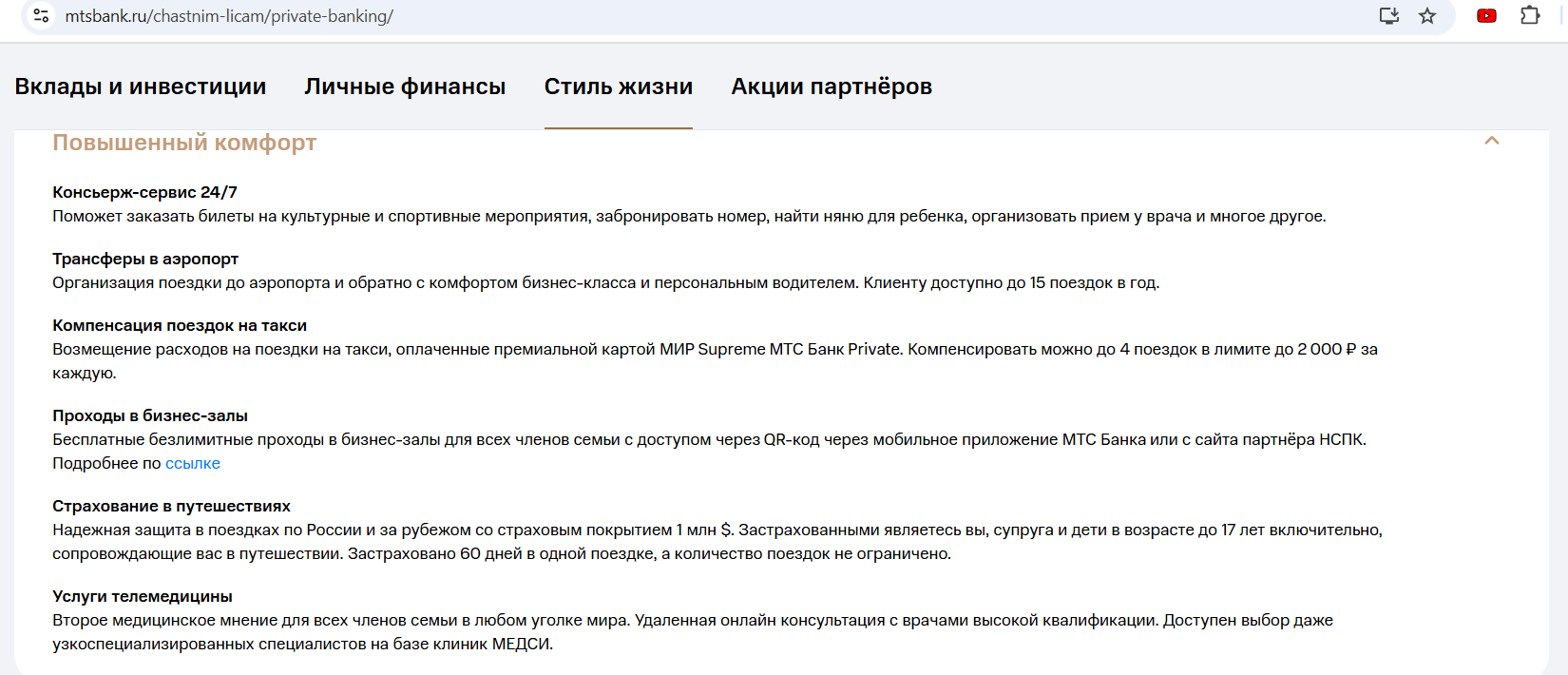This screenshot has height=675, width=1568.
Task: Collapse the Повышенный комфорт section chevron
Action: (1492, 141)
